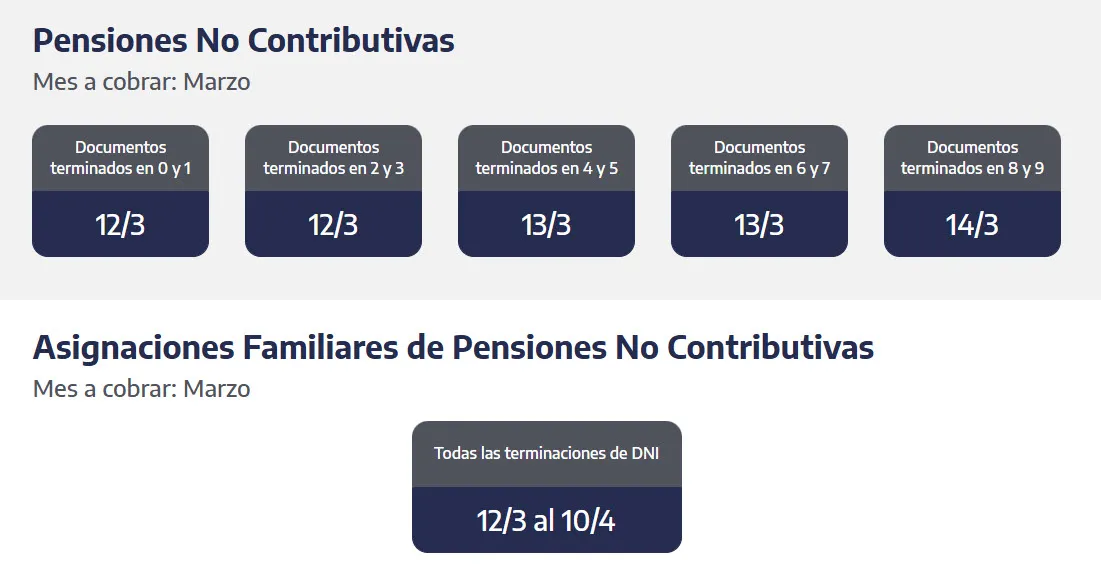1101x573 pixels.
Task: Click 'Todas las terminaciones de DNI' label
Action: click(x=546, y=454)
